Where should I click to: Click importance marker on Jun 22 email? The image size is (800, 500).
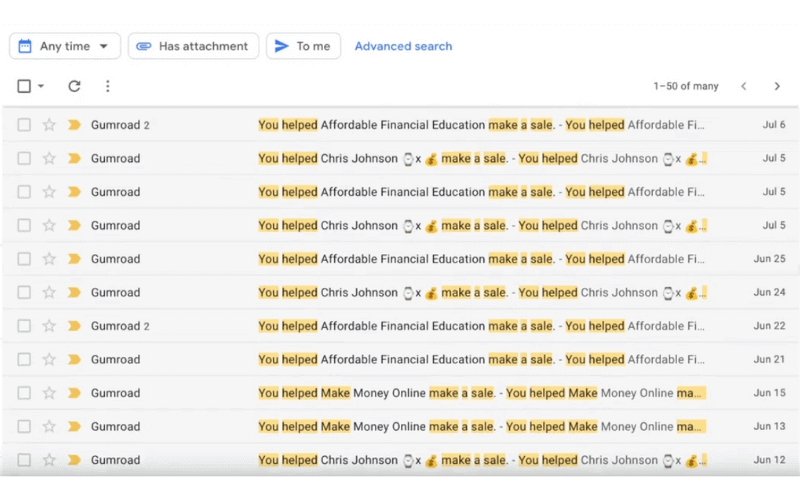tap(74, 326)
